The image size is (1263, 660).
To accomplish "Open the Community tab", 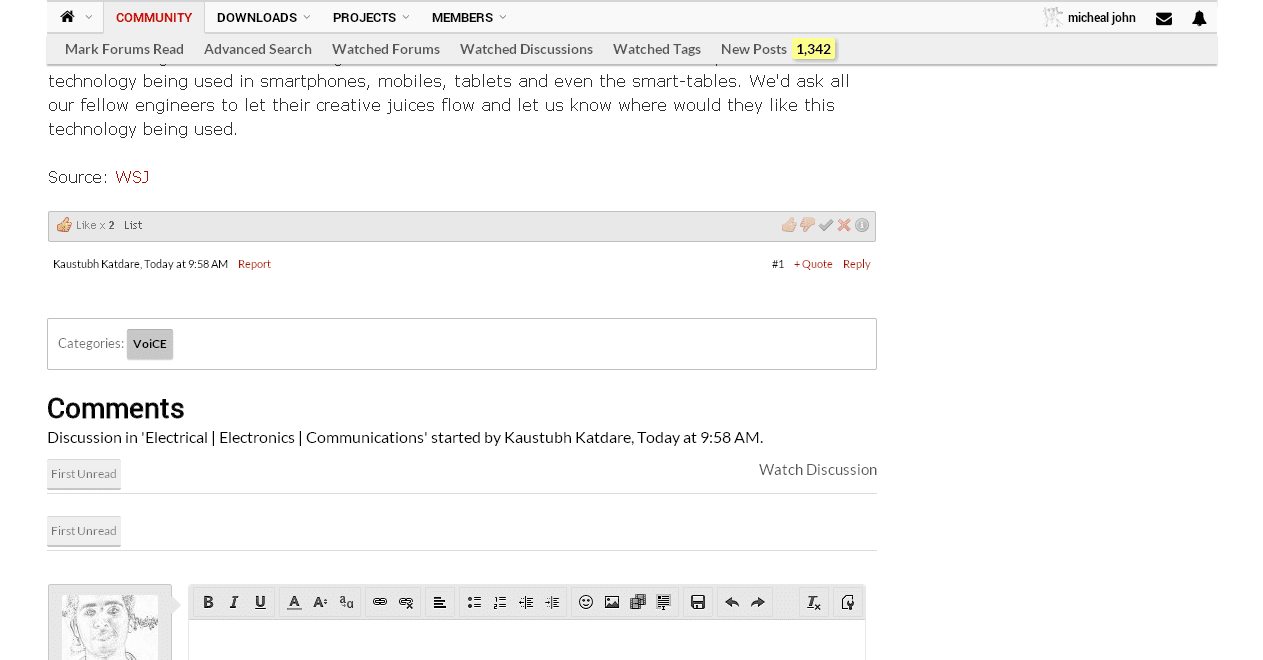I will [x=154, y=17].
